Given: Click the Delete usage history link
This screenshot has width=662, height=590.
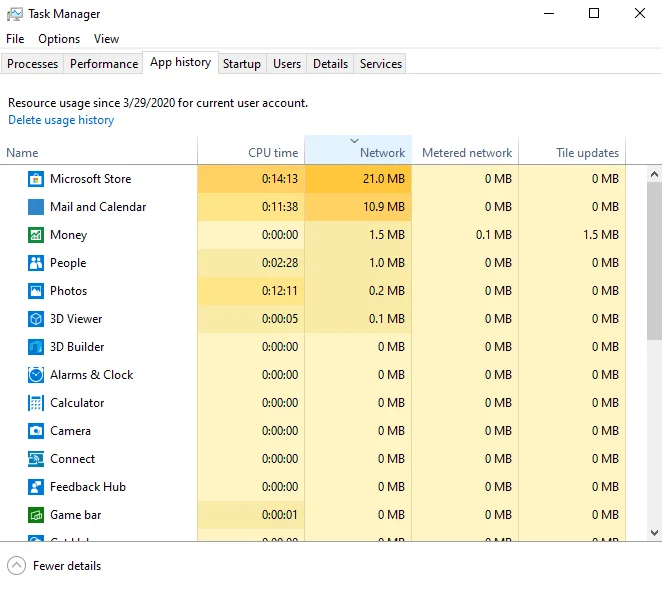Looking at the screenshot, I should coord(61,120).
